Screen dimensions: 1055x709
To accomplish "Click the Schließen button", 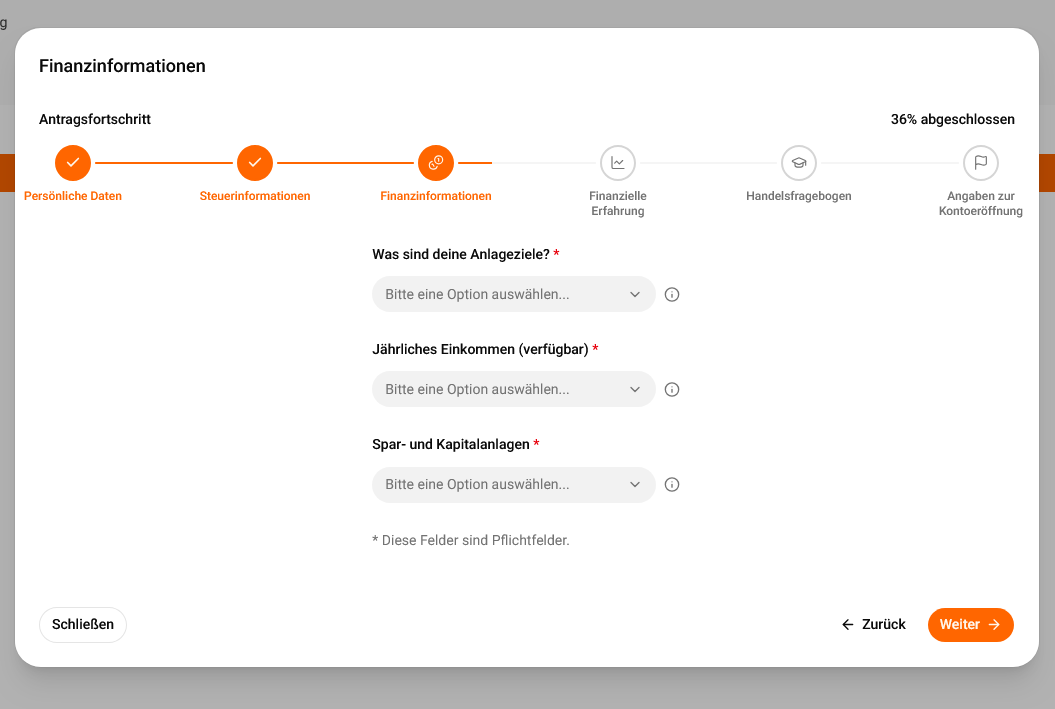I will point(83,624).
